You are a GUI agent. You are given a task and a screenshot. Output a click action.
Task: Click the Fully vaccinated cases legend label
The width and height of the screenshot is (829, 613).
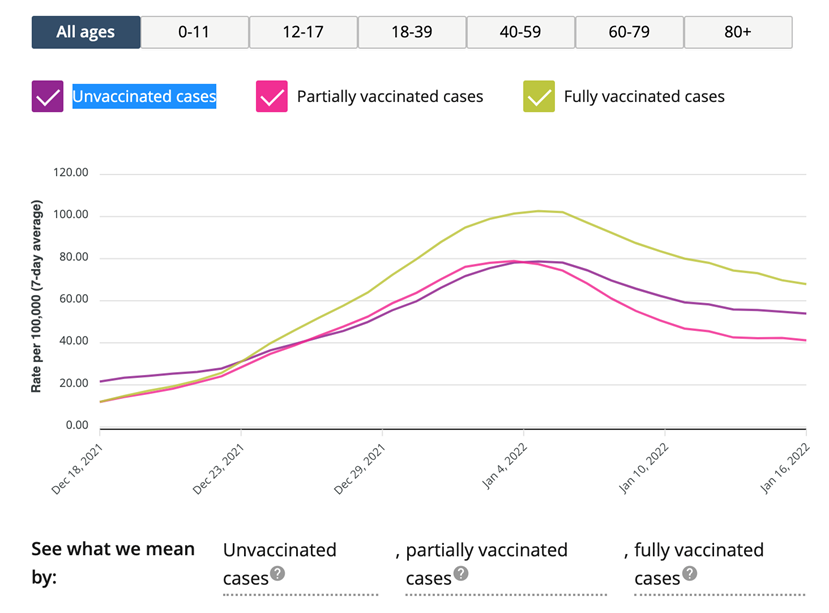coord(644,97)
